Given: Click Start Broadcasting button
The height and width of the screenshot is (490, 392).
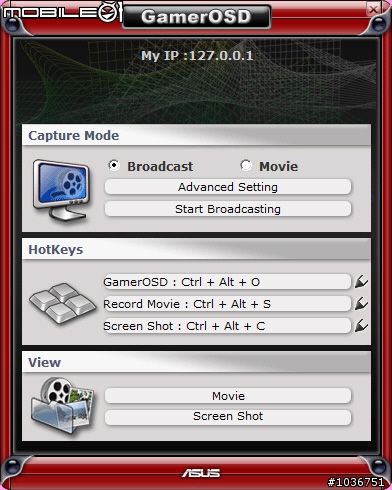Looking at the screenshot, I should 228,209.
